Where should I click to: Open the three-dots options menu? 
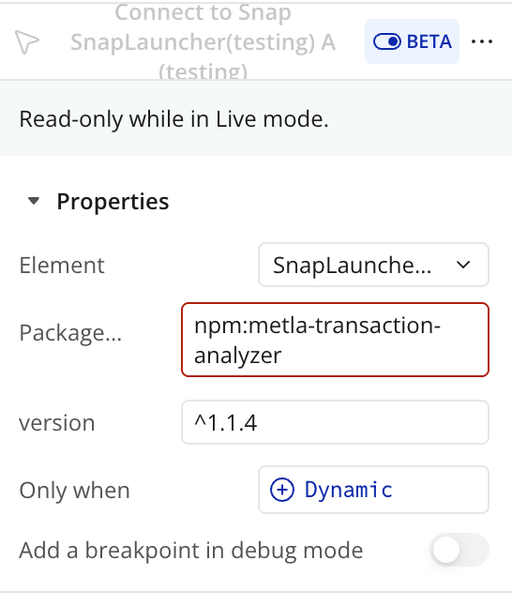click(x=482, y=41)
